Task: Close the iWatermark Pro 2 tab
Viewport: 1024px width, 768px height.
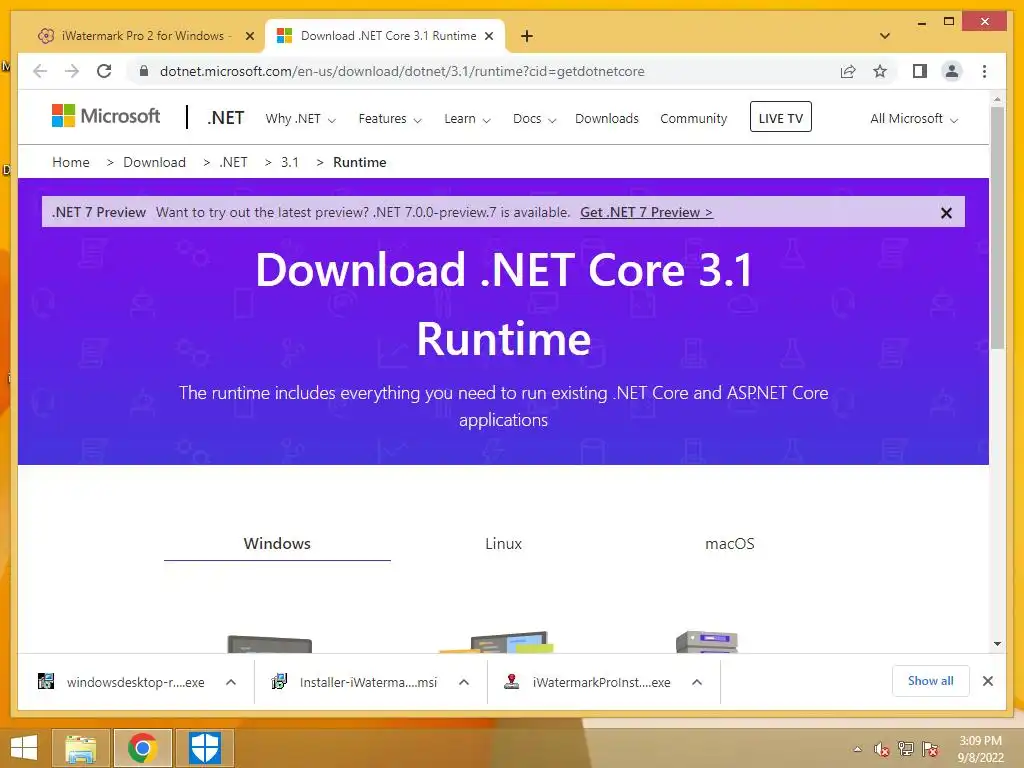Action: tap(249, 36)
